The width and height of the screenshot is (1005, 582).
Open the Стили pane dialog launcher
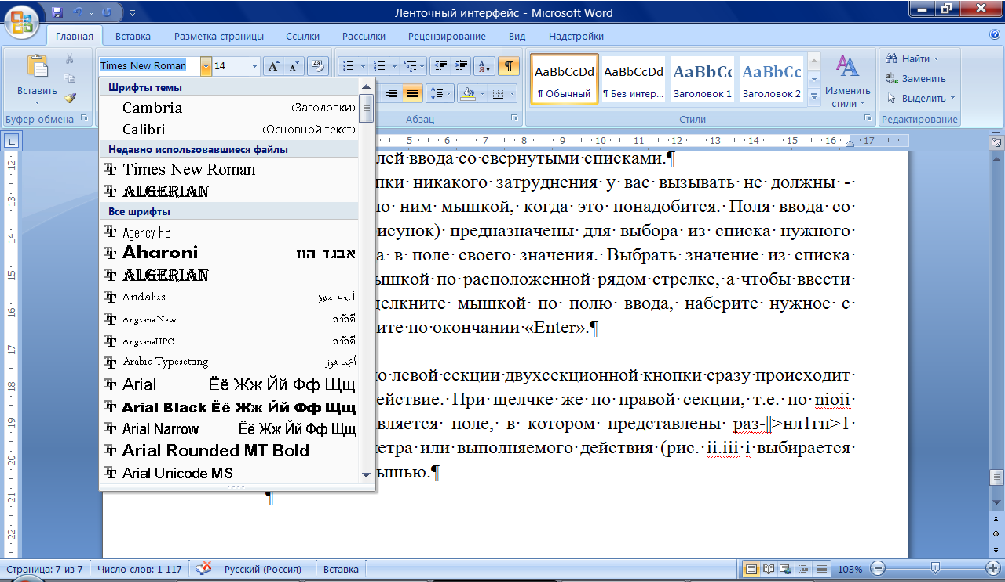868,119
